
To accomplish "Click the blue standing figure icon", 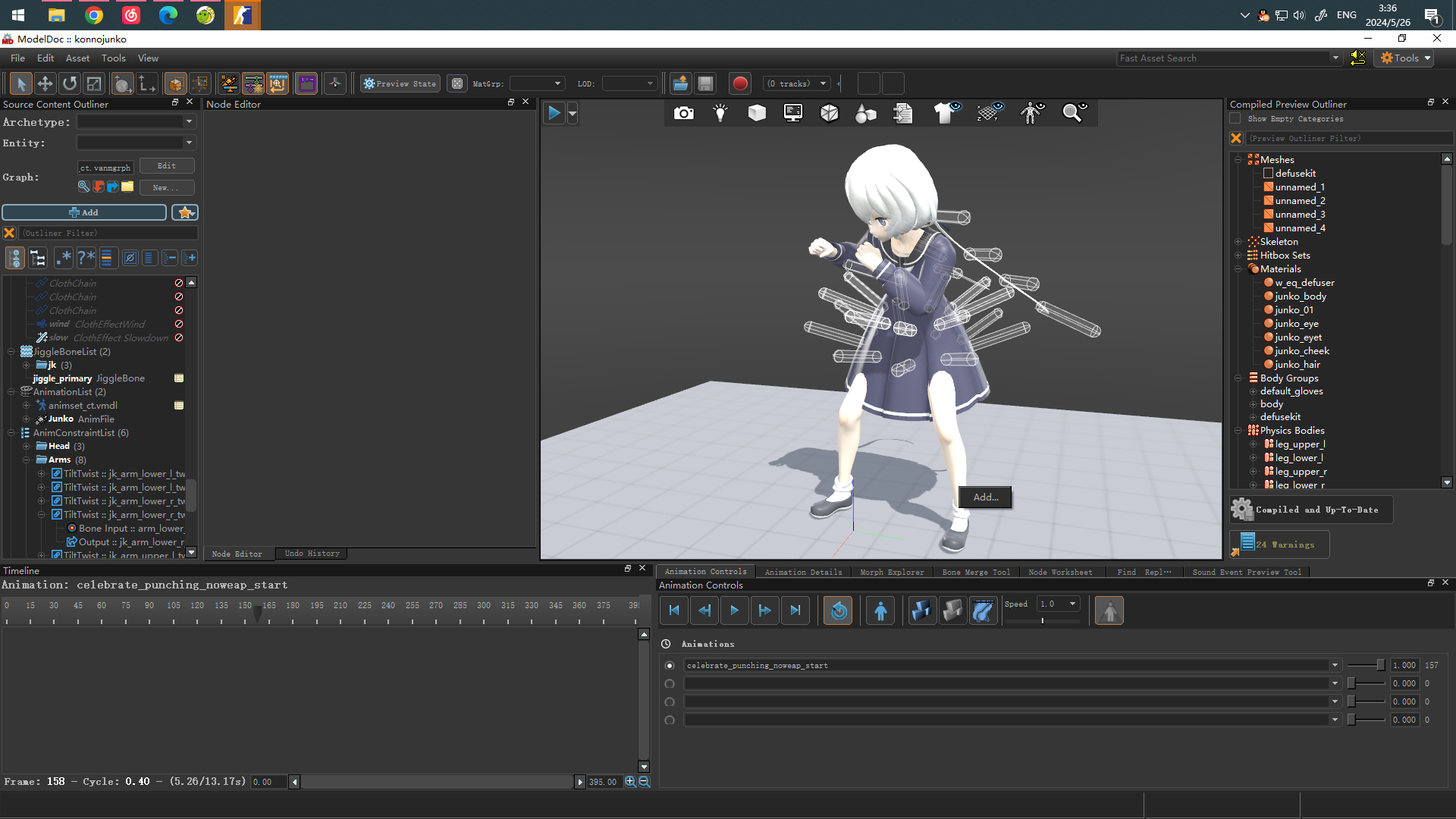I will [x=880, y=610].
